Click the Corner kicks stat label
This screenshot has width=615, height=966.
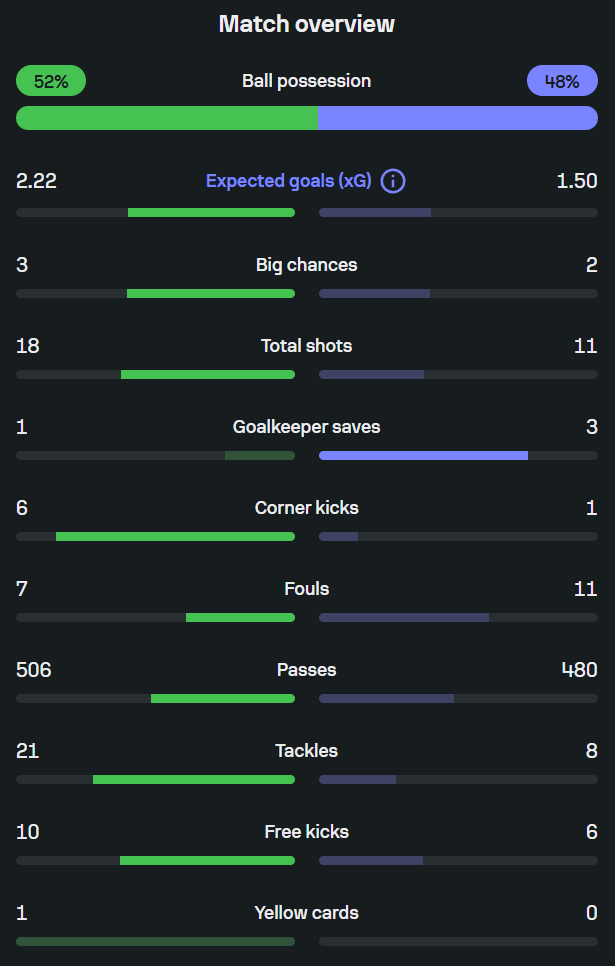(x=306, y=508)
